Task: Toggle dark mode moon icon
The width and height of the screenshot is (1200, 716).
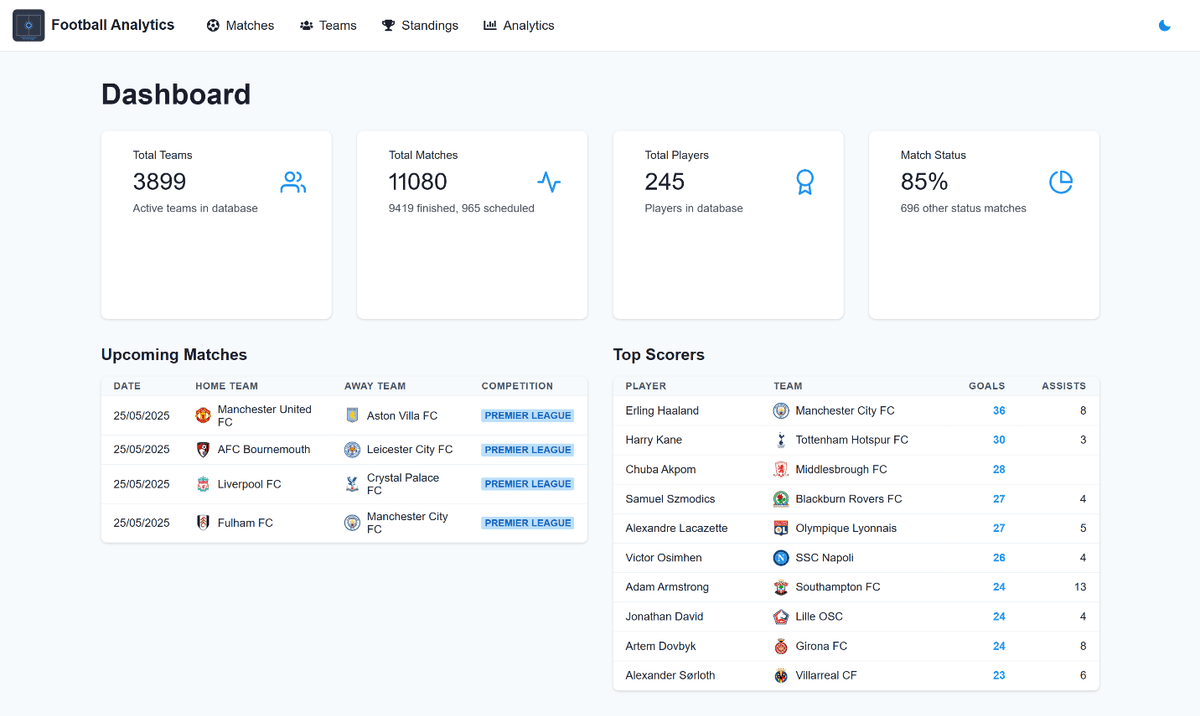Action: point(1164,25)
